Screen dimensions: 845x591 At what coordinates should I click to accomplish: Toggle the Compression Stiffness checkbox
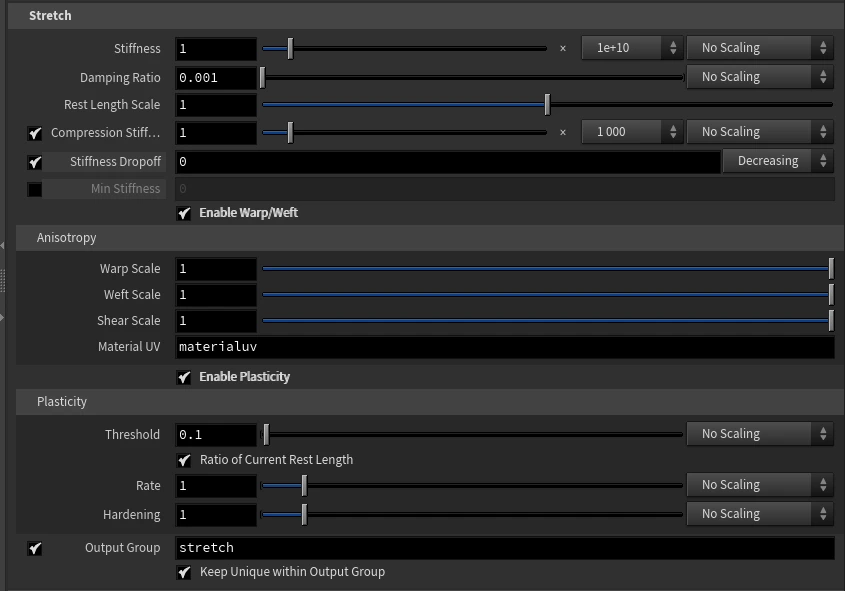click(35, 133)
